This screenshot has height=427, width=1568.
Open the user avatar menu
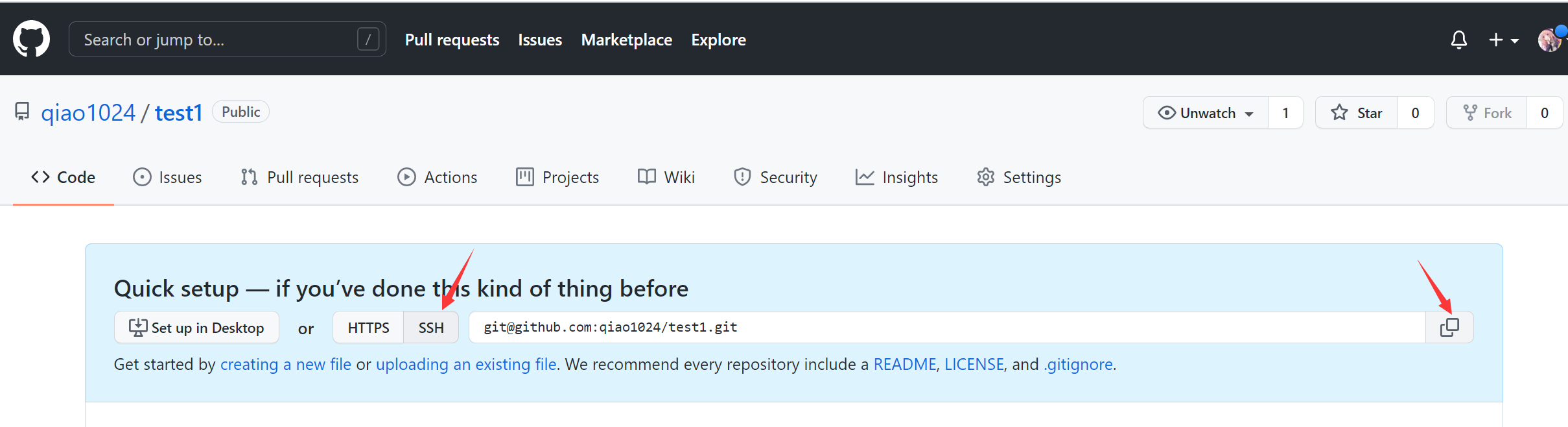click(1550, 40)
